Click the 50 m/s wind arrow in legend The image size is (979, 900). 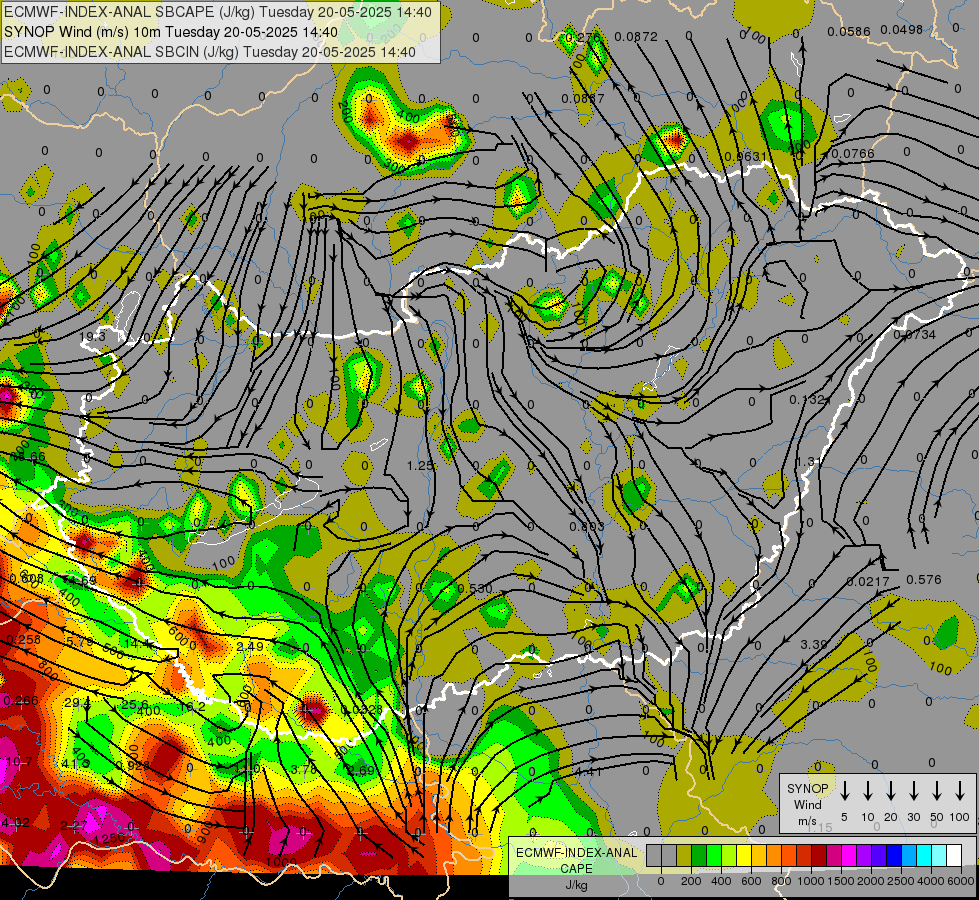[937, 791]
